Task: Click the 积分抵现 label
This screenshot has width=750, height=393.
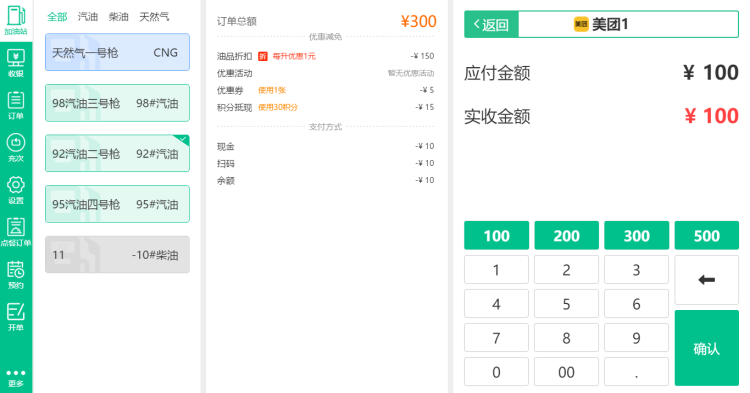Action: [234, 107]
